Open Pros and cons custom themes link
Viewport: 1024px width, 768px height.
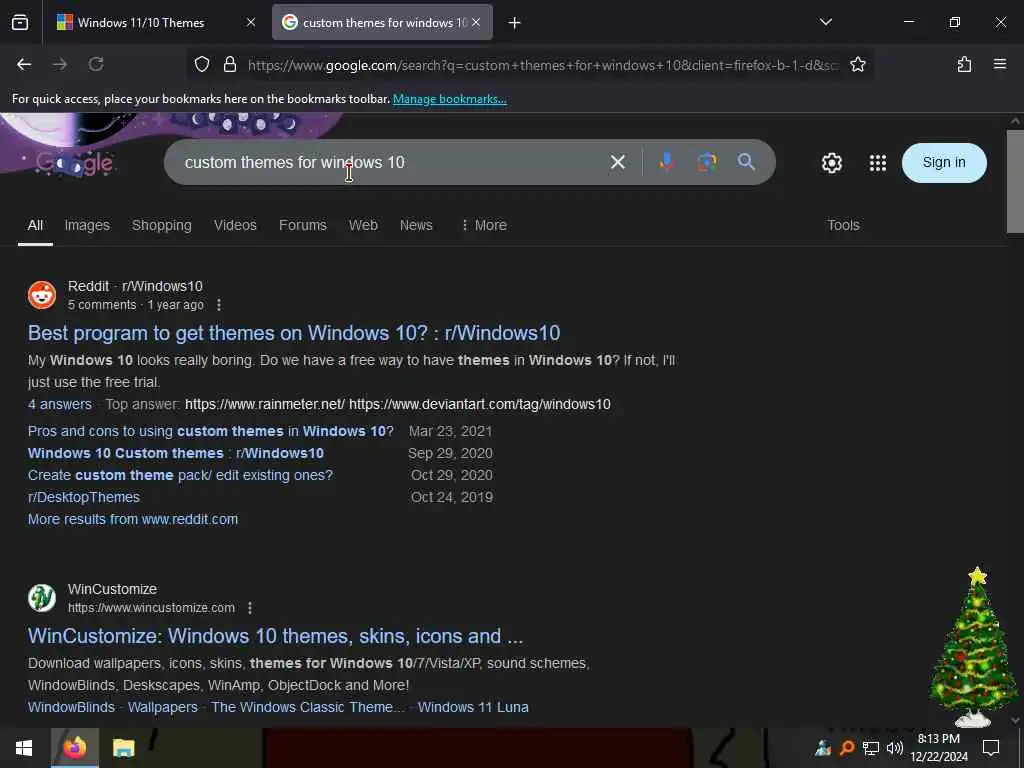pos(211,431)
